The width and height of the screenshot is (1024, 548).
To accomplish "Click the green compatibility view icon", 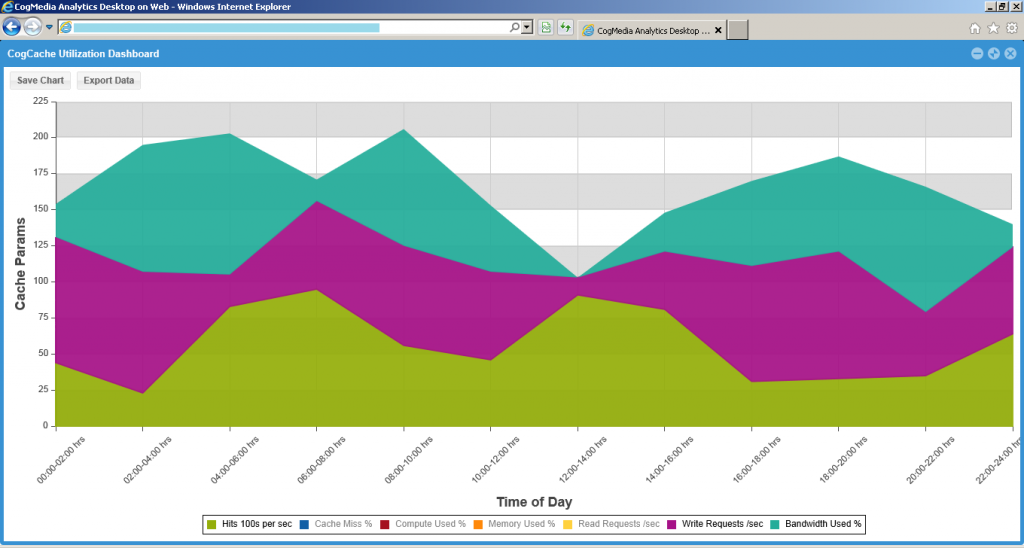I will (x=546, y=28).
